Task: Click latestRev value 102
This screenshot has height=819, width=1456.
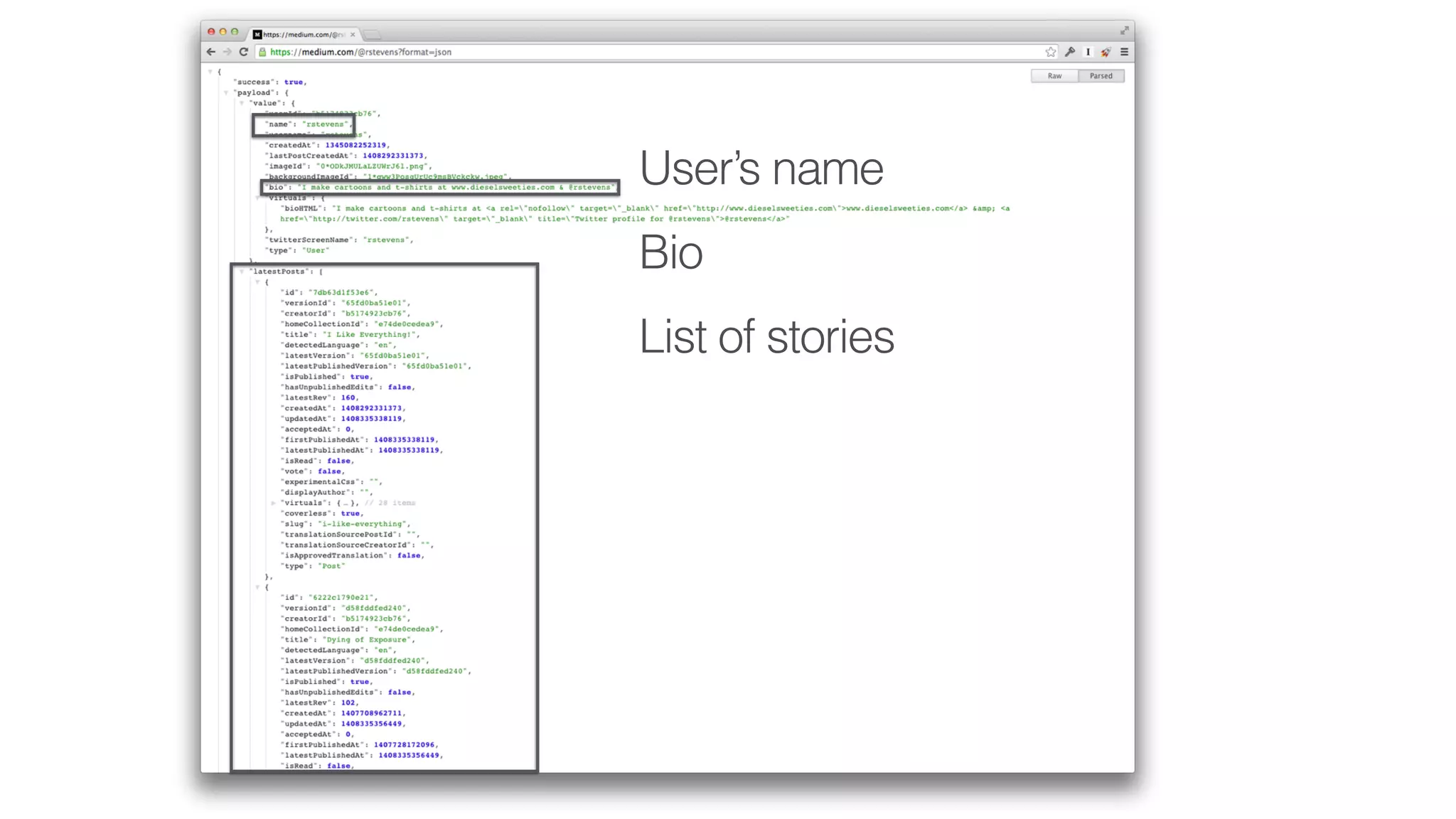Action: pyautogui.click(x=348, y=703)
